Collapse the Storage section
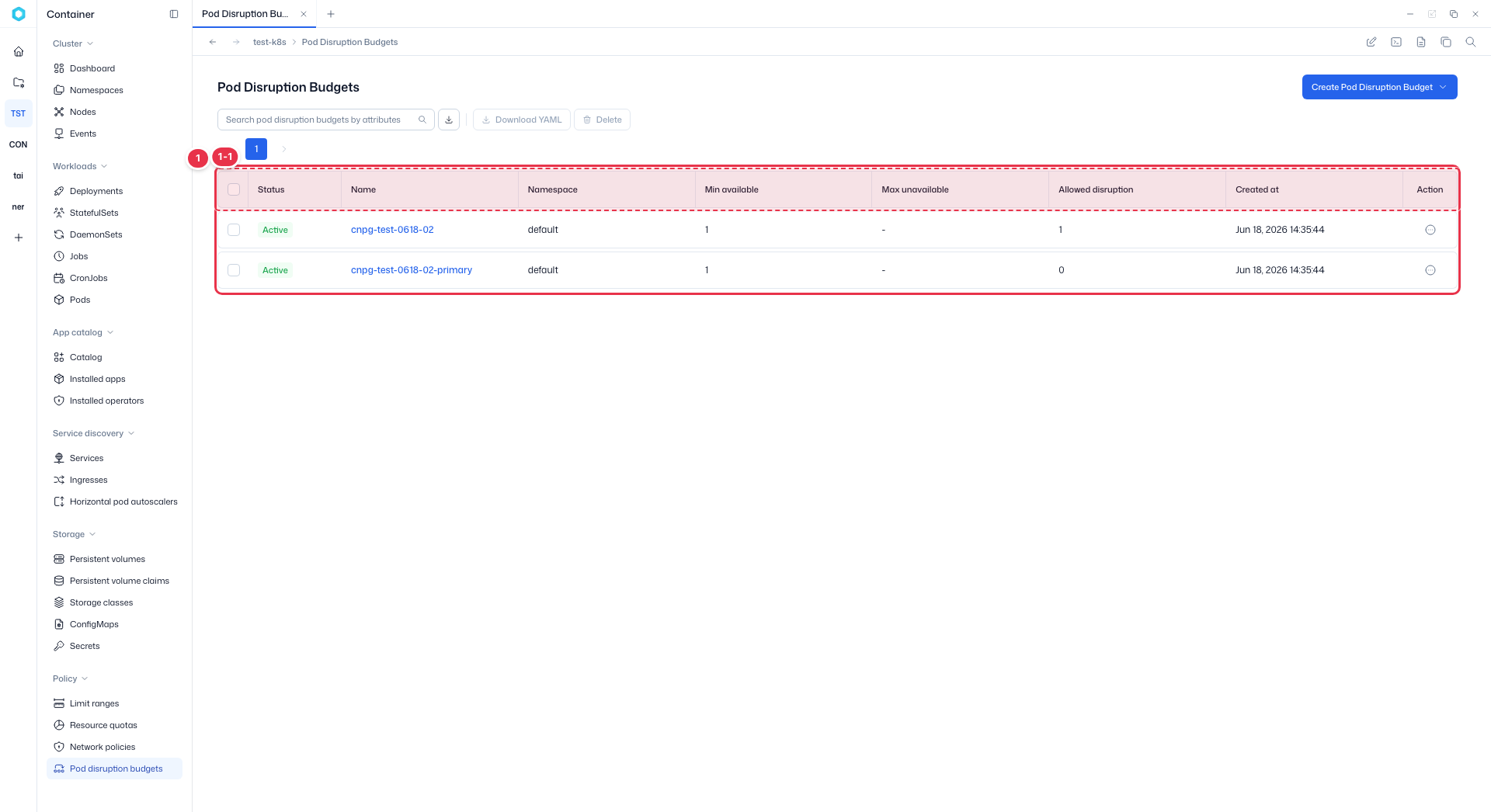Screen dimensions: 1491x812 pyautogui.click(x=74, y=534)
